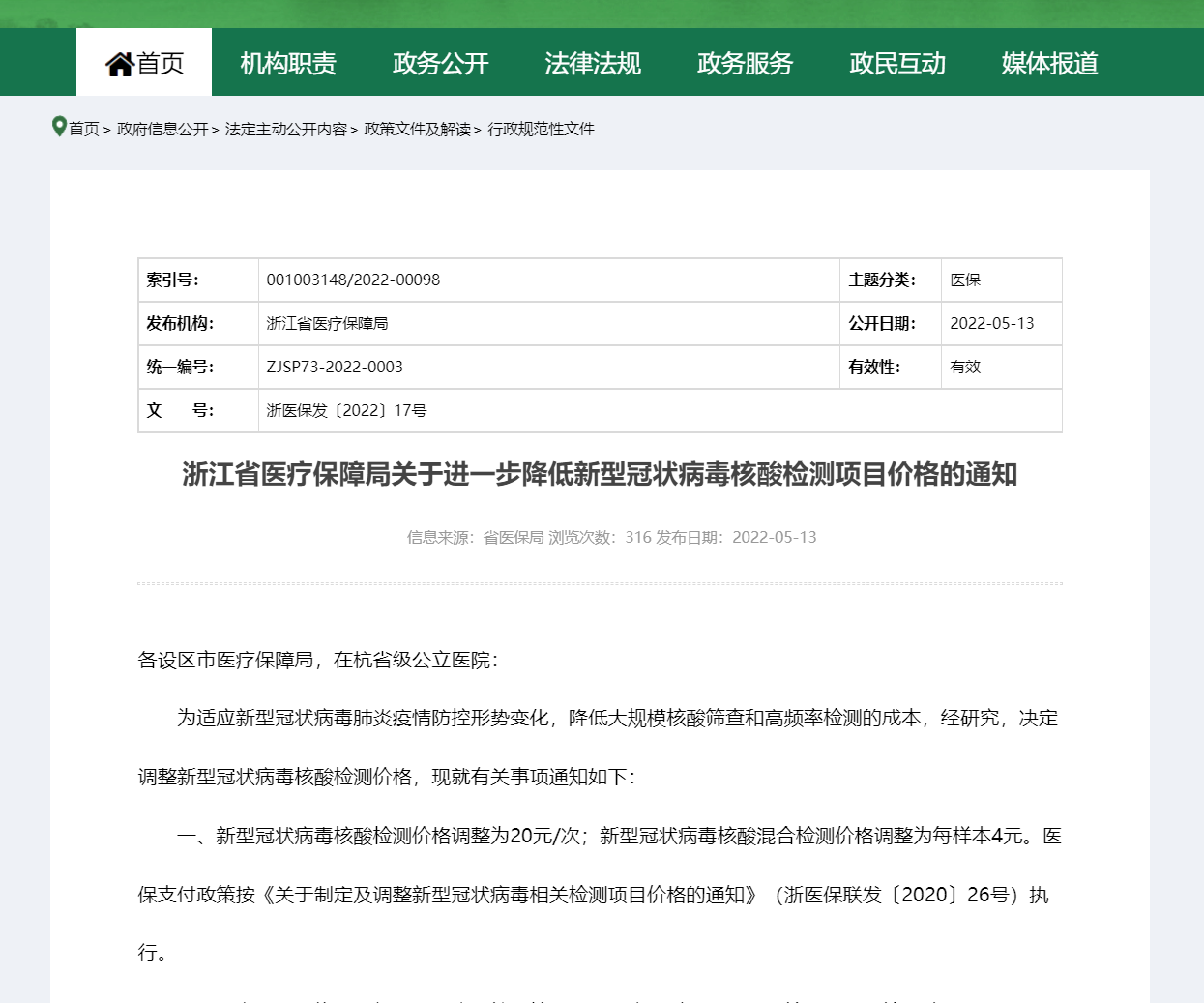The width and height of the screenshot is (1204, 1003).
Task: Click 行政规范性文件 breadcrumb link
Action: click(x=542, y=129)
